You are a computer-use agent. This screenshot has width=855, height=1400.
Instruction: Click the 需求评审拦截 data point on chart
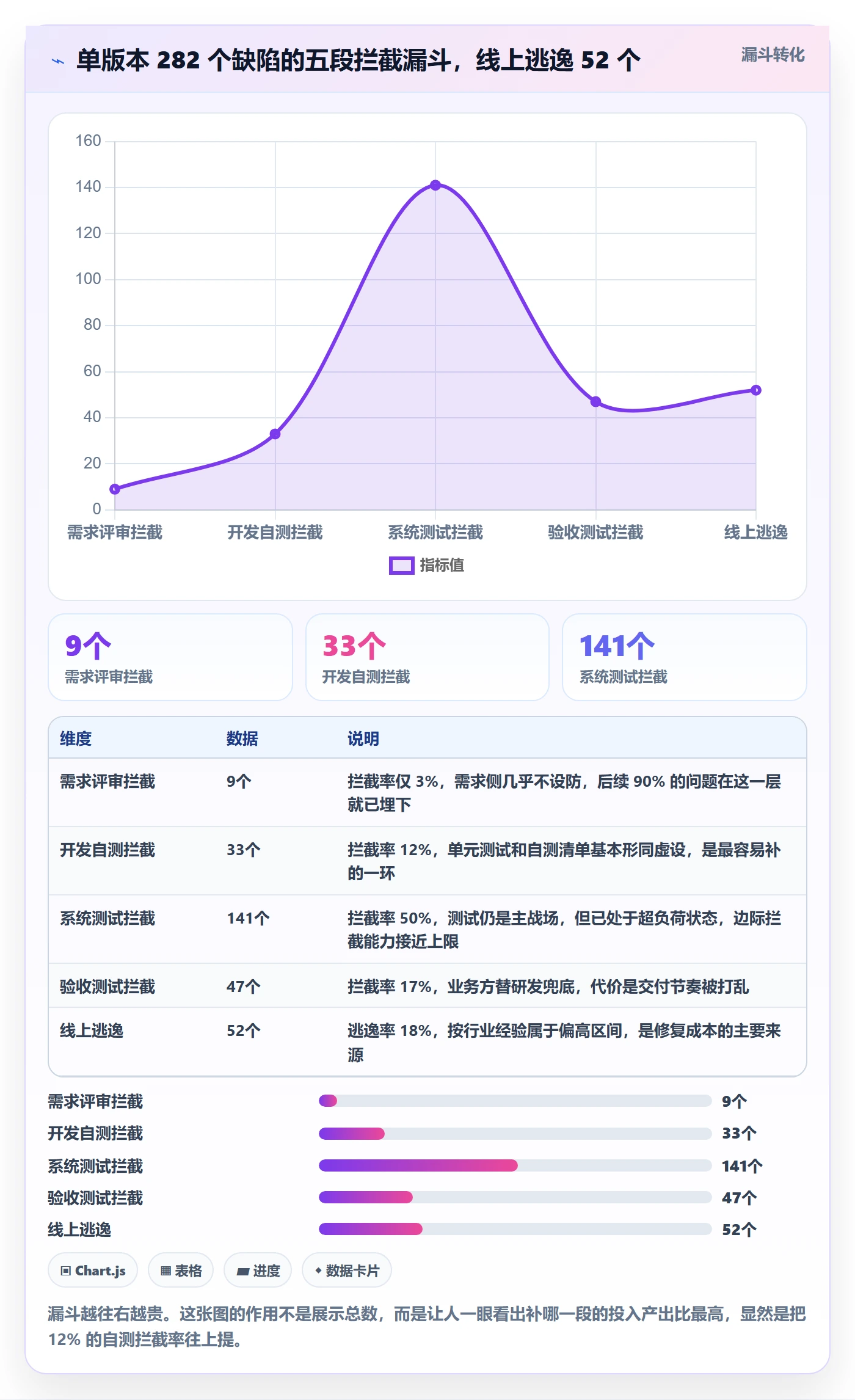[x=115, y=489]
